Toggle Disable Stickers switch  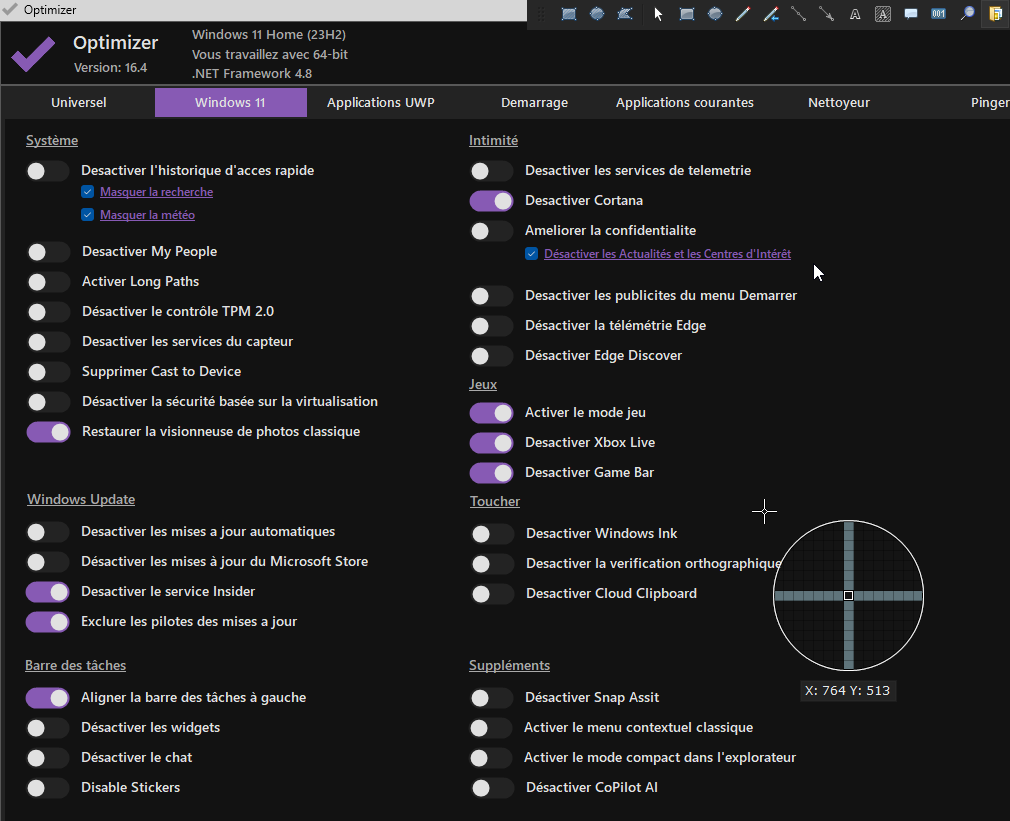(x=48, y=788)
